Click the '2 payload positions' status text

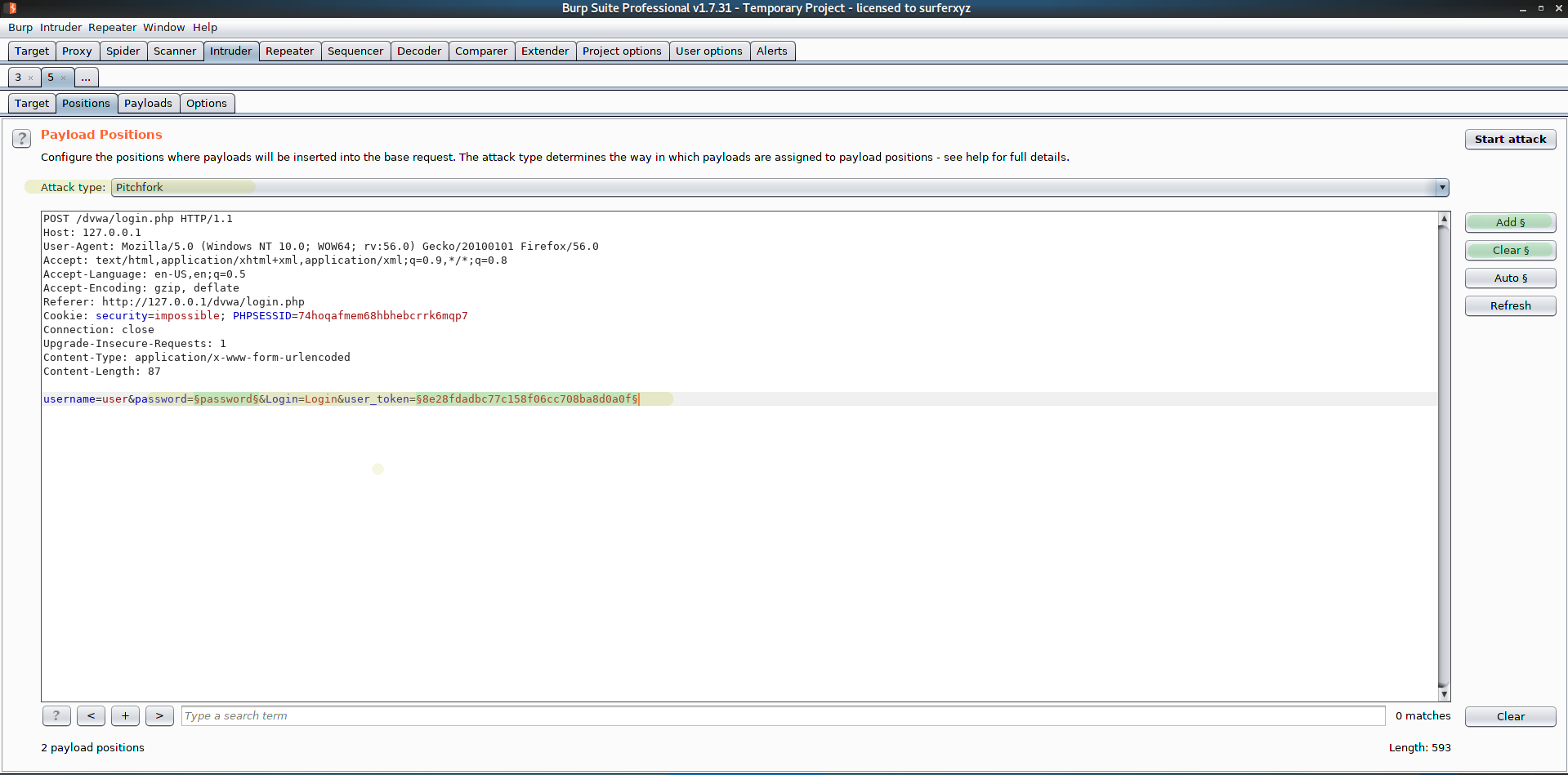point(92,748)
